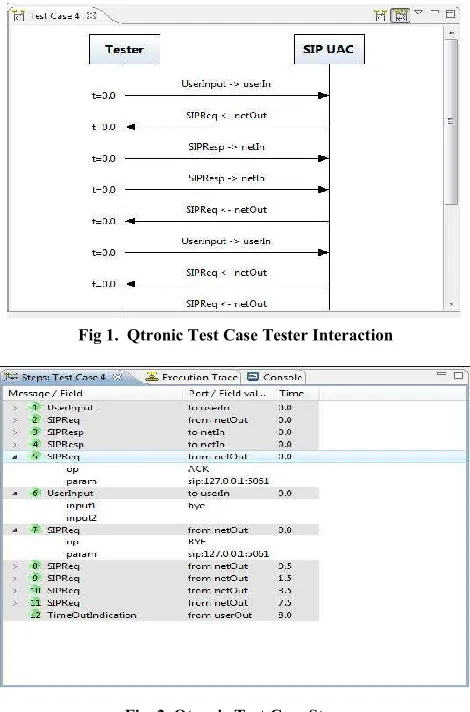Click the Steps tab list icon
Image resolution: width=470 pixels, height=712 pixels.
(11, 377)
